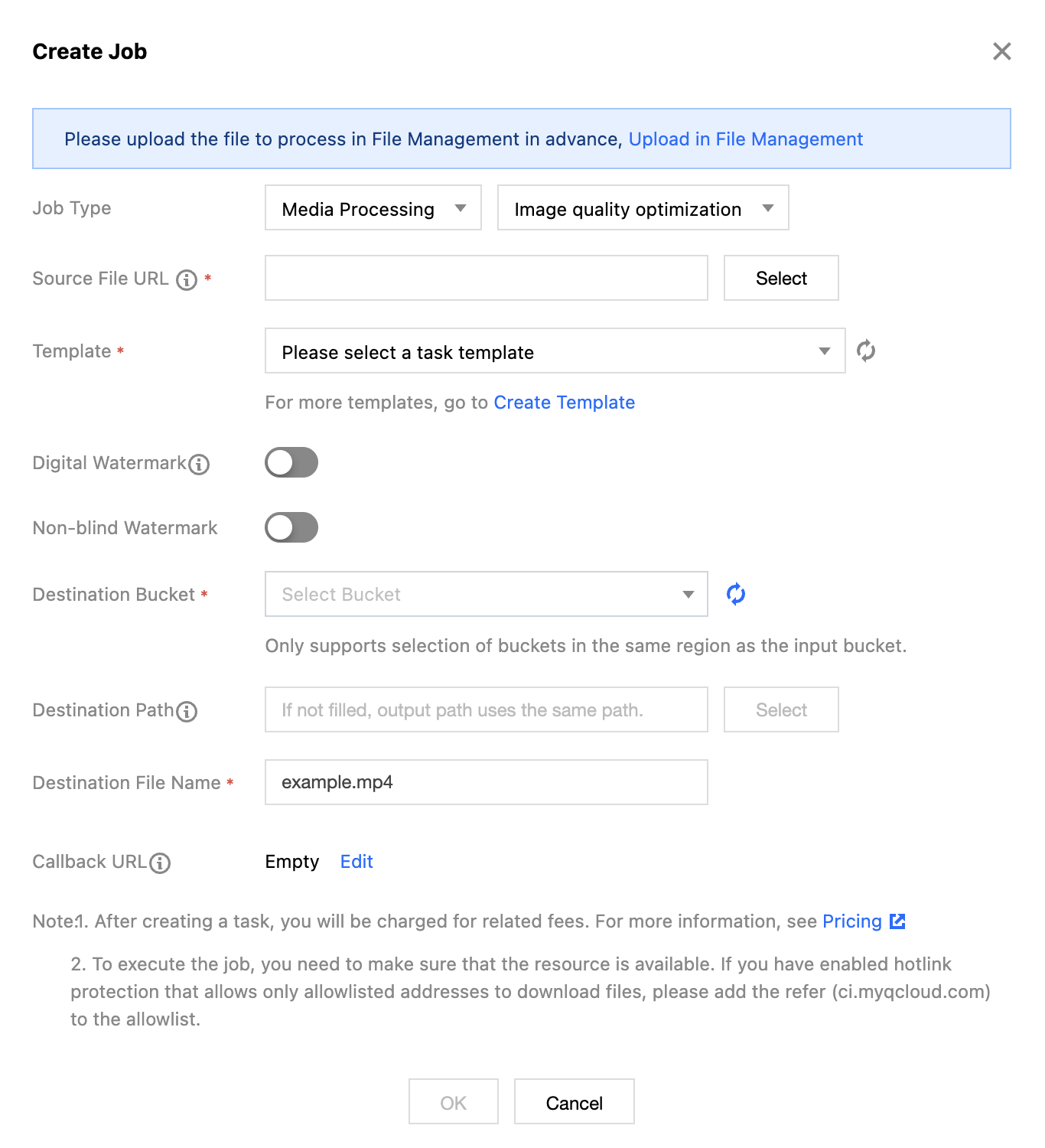Click the Digital Watermark info icon
The height and width of the screenshot is (1148, 1045).
199,465
